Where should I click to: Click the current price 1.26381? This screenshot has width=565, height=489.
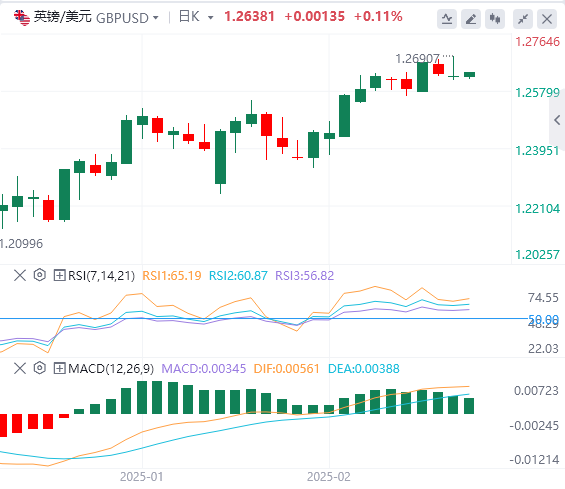[249, 17]
